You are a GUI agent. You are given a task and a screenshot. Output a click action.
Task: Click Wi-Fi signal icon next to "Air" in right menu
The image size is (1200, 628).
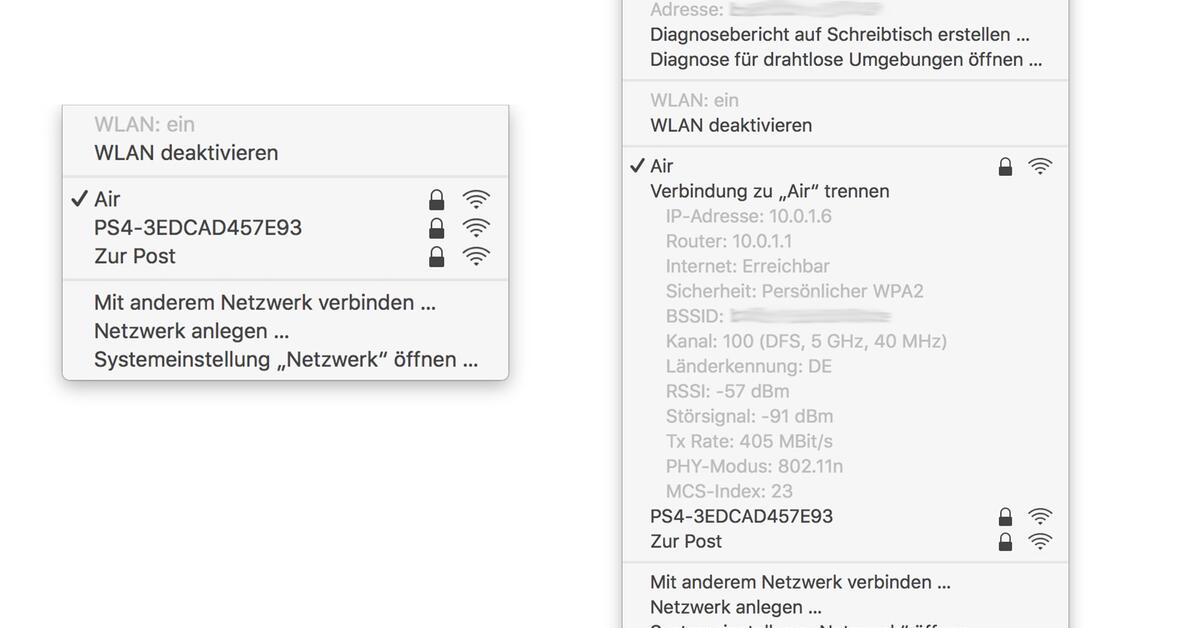[x=1040, y=165]
